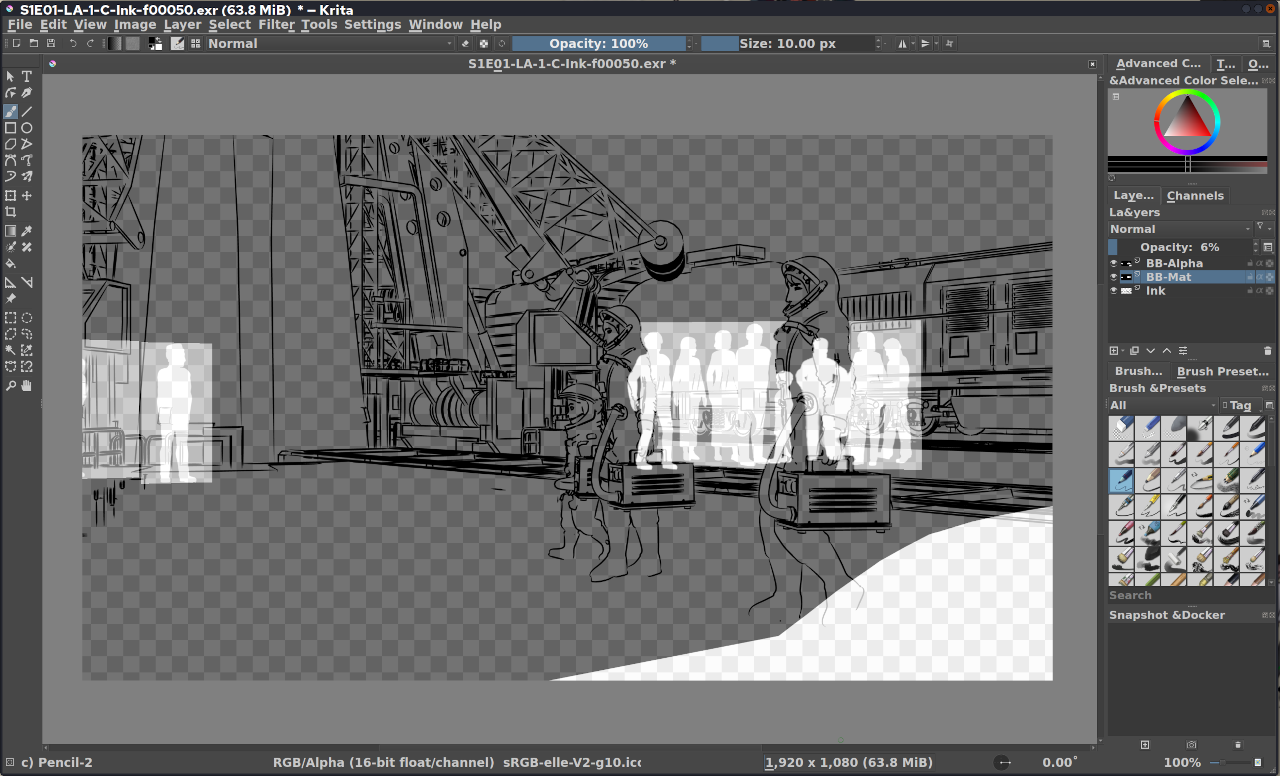Toggle eraser mode in the toolbar
The height and width of the screenshot is (776, 1280).
[465, 44]
